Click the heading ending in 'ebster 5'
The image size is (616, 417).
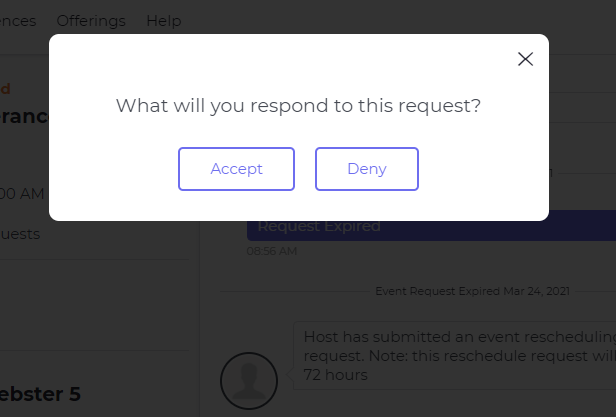pyautogui.click(x=40, y=394)
